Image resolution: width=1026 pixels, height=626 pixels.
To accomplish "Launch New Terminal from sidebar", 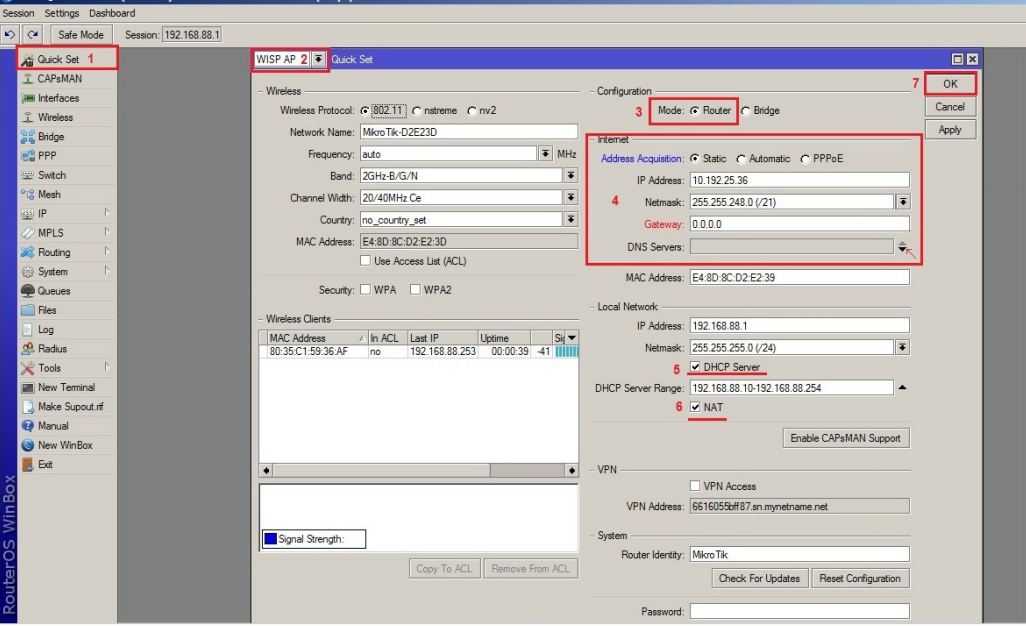I will [67, 387].
